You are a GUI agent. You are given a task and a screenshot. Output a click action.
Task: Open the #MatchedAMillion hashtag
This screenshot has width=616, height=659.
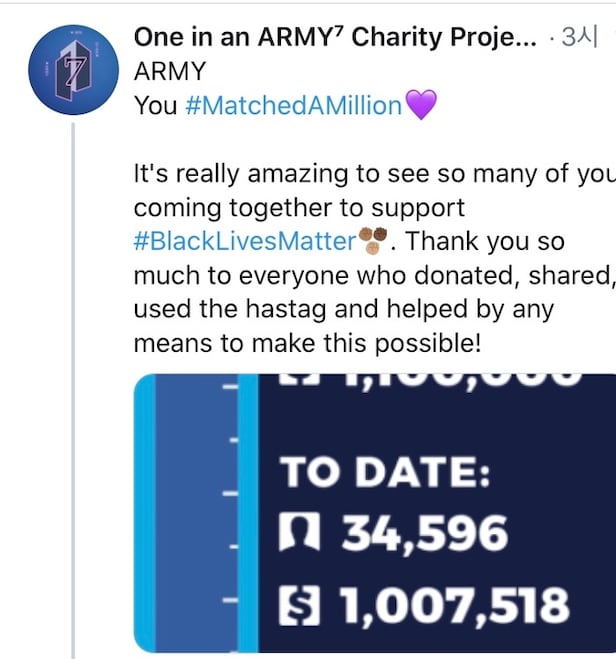click(x=294, y=105)
